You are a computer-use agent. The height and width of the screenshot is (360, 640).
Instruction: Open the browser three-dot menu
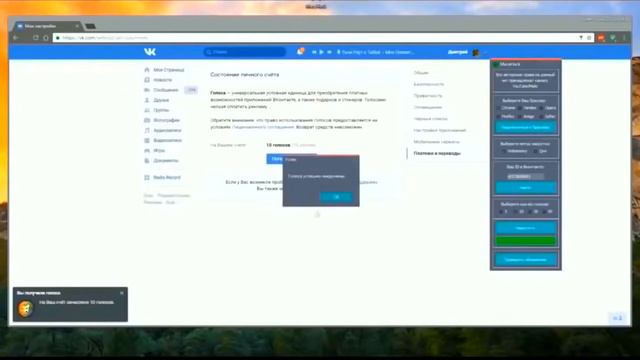[x=624, y=38]
